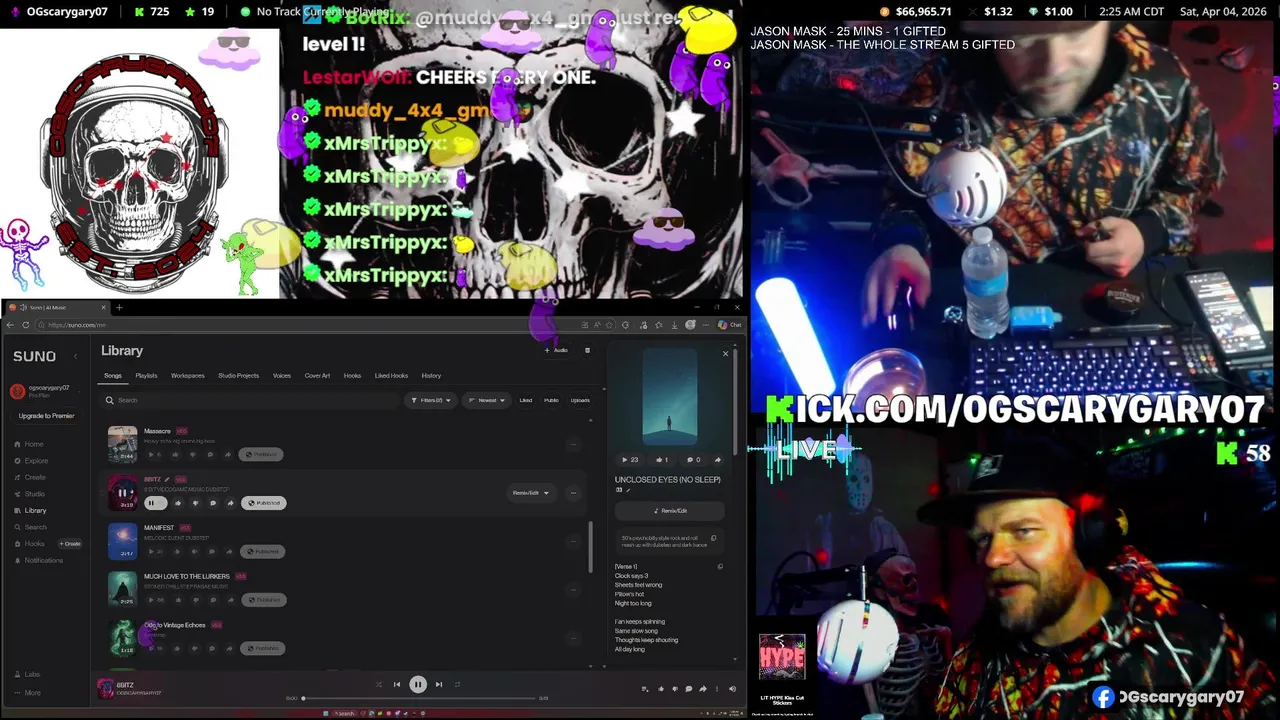1280x720 pixels.
Task: Open Explore in Suno sidebar
Action: [30, 461]
